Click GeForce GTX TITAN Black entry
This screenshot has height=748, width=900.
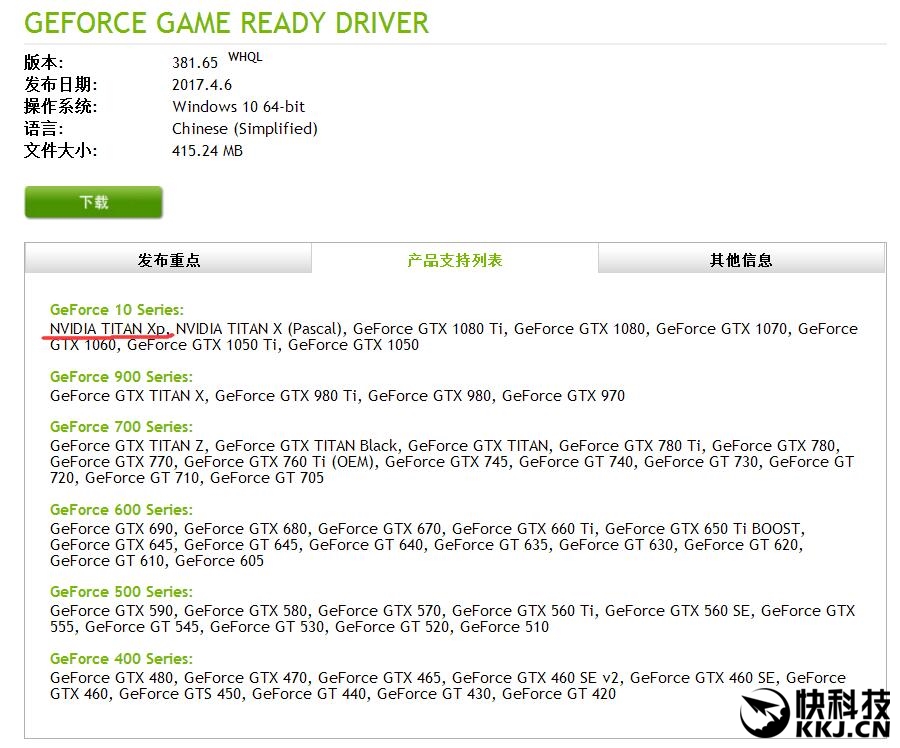[306, 445]
